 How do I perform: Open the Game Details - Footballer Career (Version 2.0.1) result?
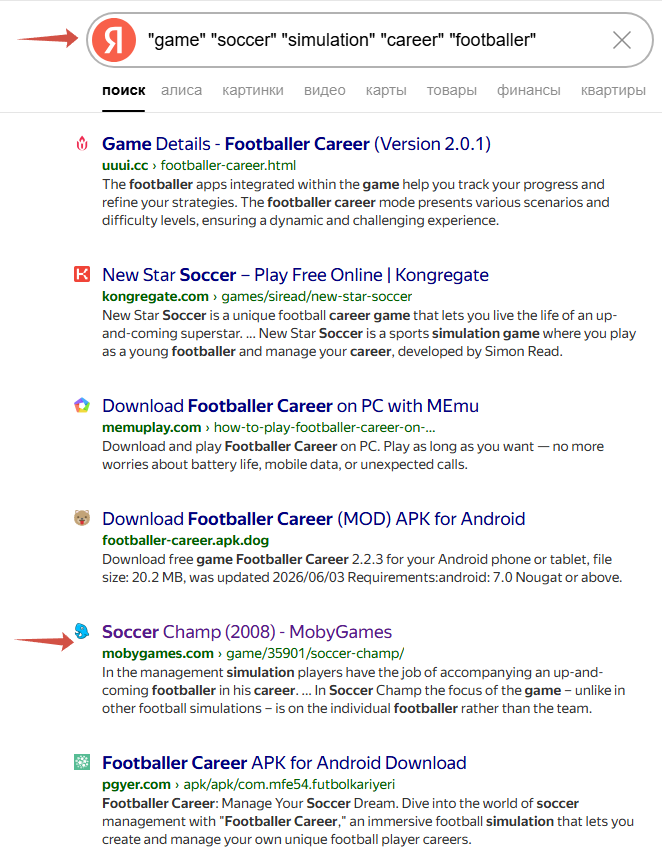[x=296, y=144]
